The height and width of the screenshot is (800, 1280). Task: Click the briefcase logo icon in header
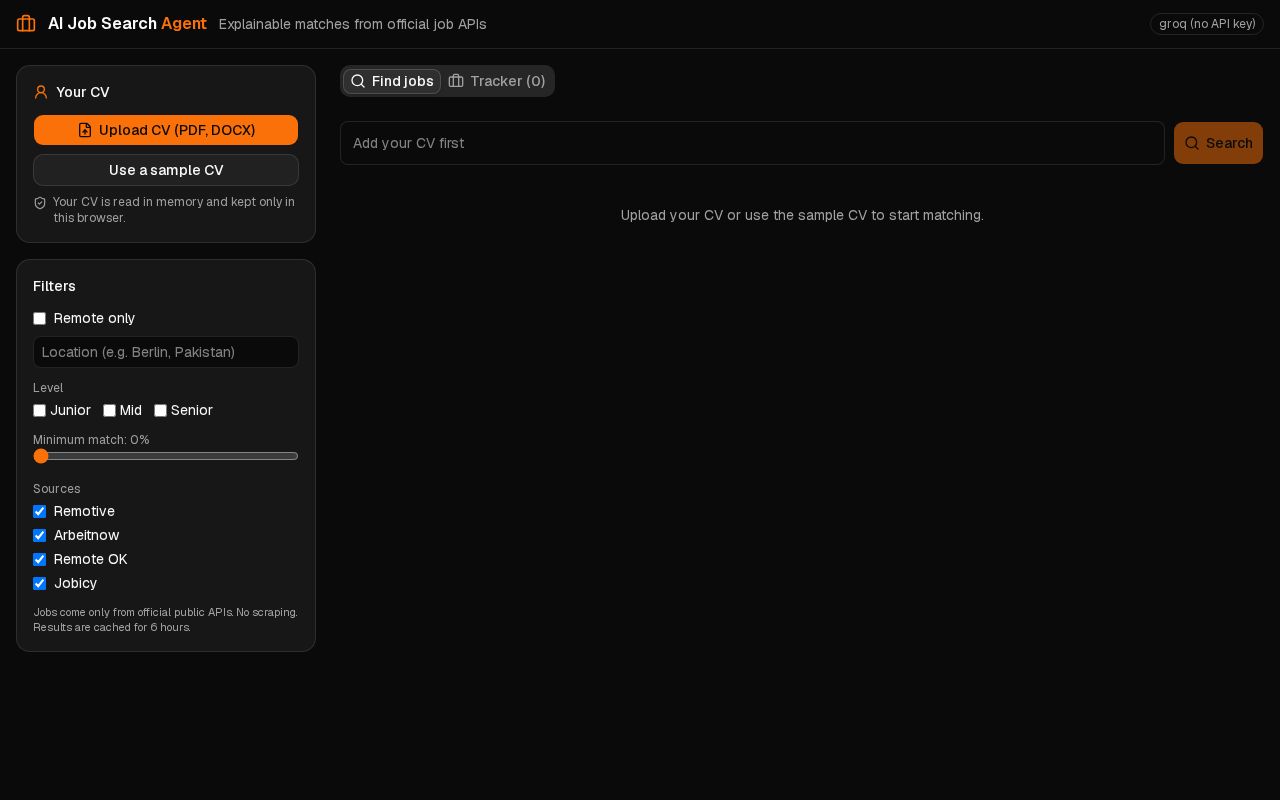tap(26, 24)
